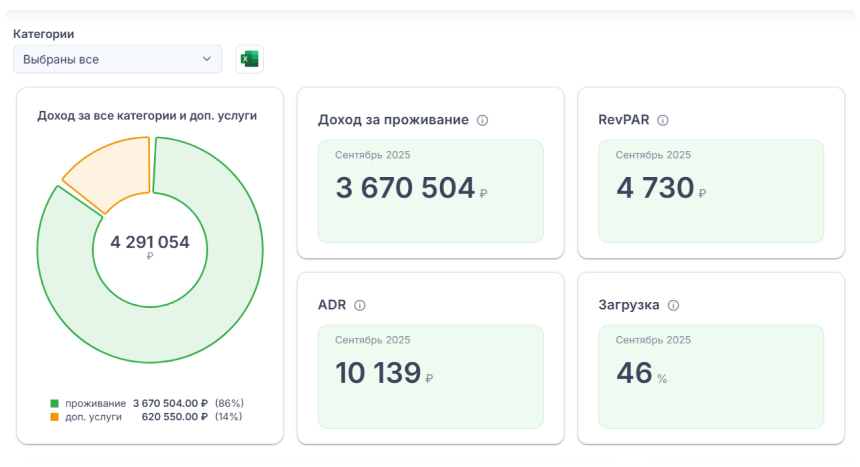Viewport: 860px width, 467px height.
Task: Click green legend square for проживание
Action: (54, 403)
